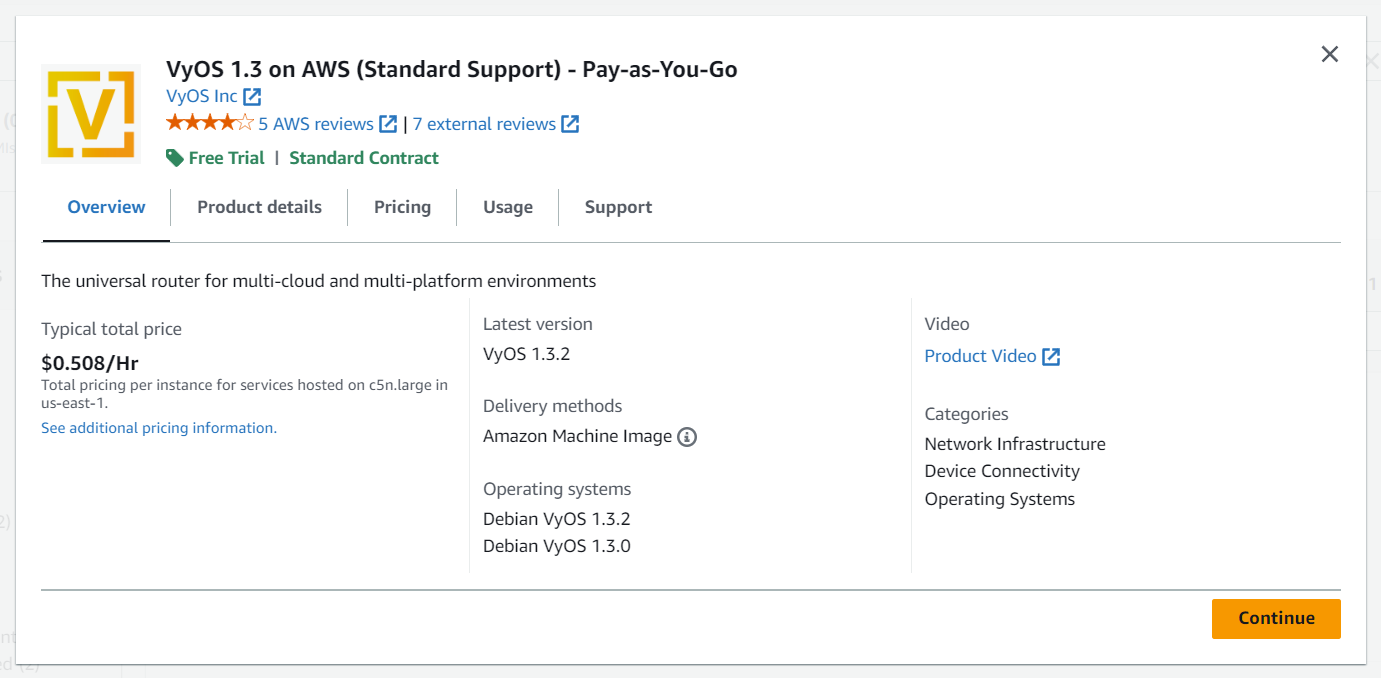Switch to the Pricing tab
Viewport: 1381px width, 678px height.
pyautogui.click(x=402, y=207)
